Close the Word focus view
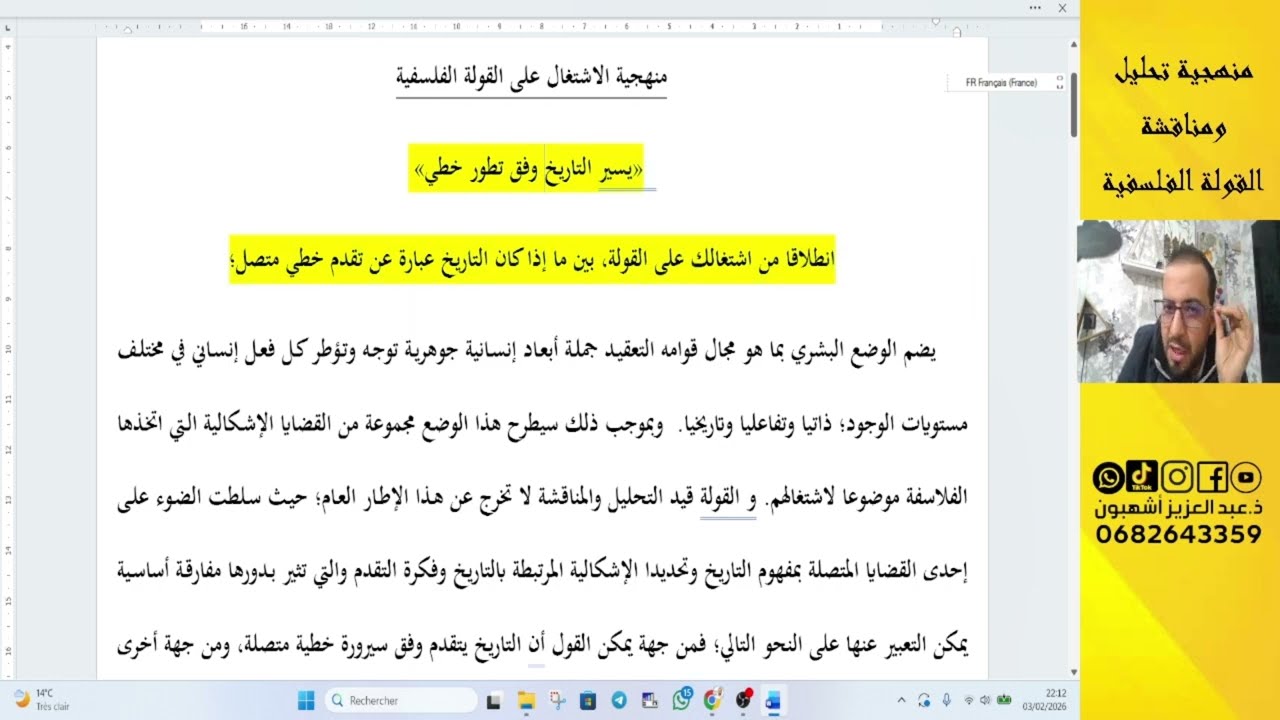 (x=1062, y=8)
